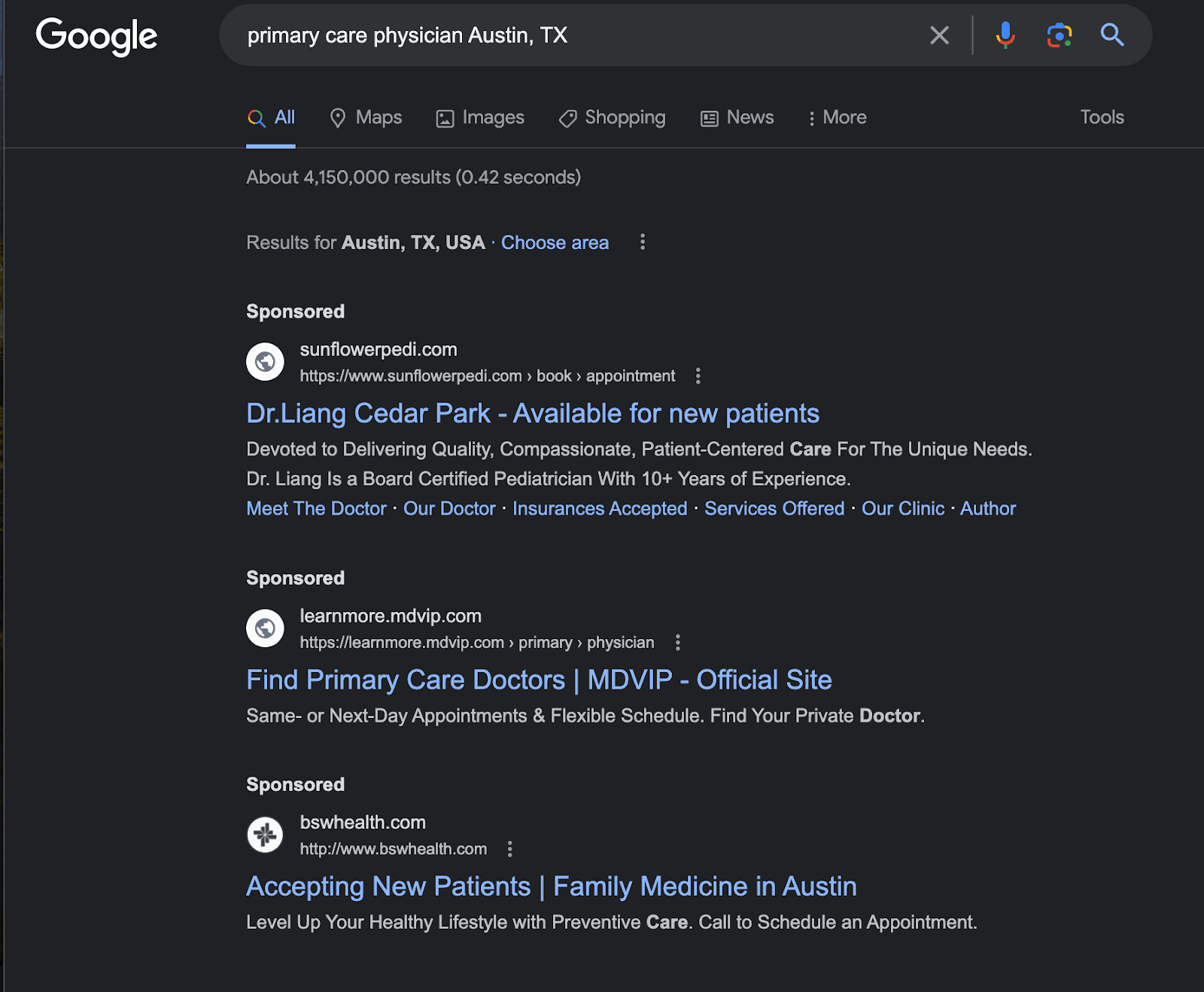Click the learnmore.mdvip.com globe favicon
The image size is (1204, 992).
(x=264, y=628)
